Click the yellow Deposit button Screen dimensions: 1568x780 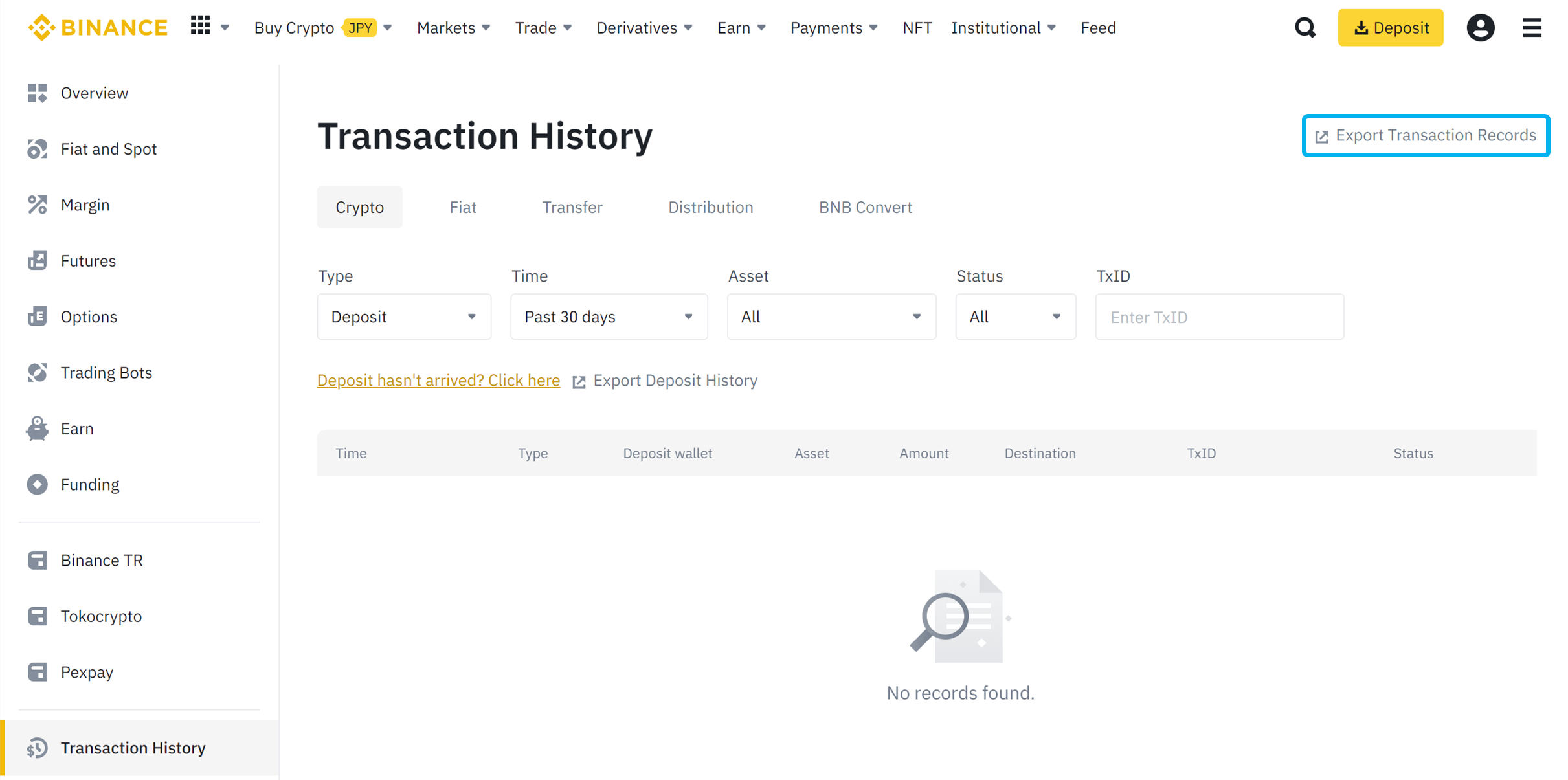pyautogui.click(x=1391, y=28)
